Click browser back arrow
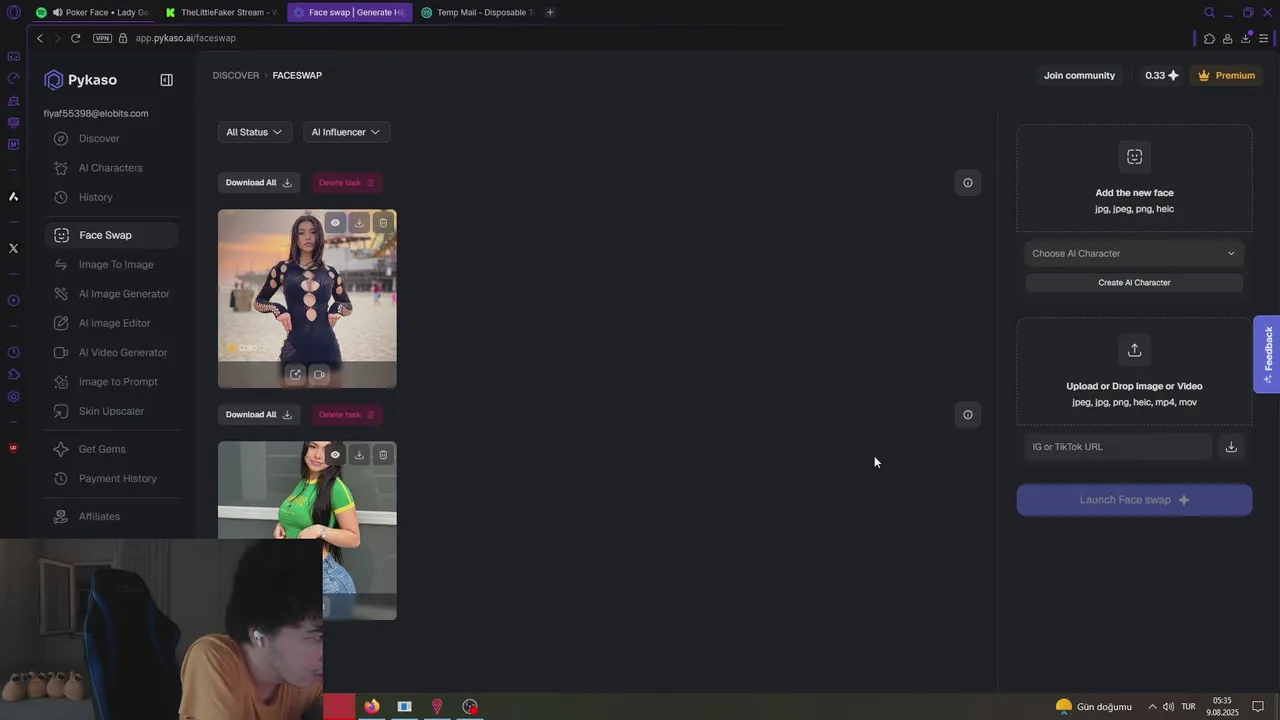Image resolution: width=1280 pixels, height=720 pixels. (40, 38)
